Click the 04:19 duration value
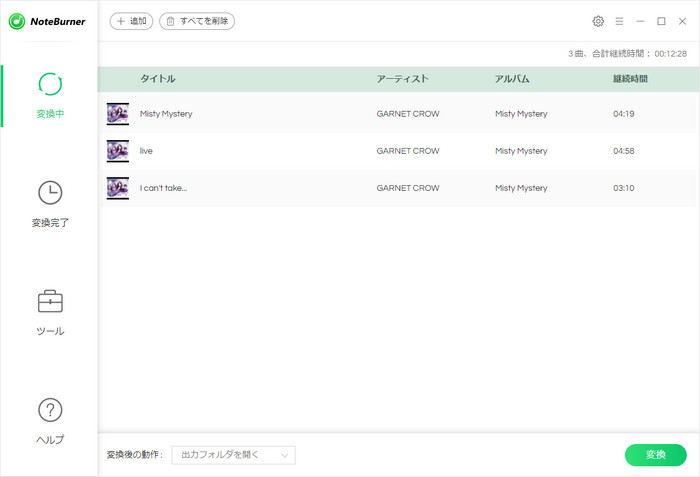 [x=624, y=114]
